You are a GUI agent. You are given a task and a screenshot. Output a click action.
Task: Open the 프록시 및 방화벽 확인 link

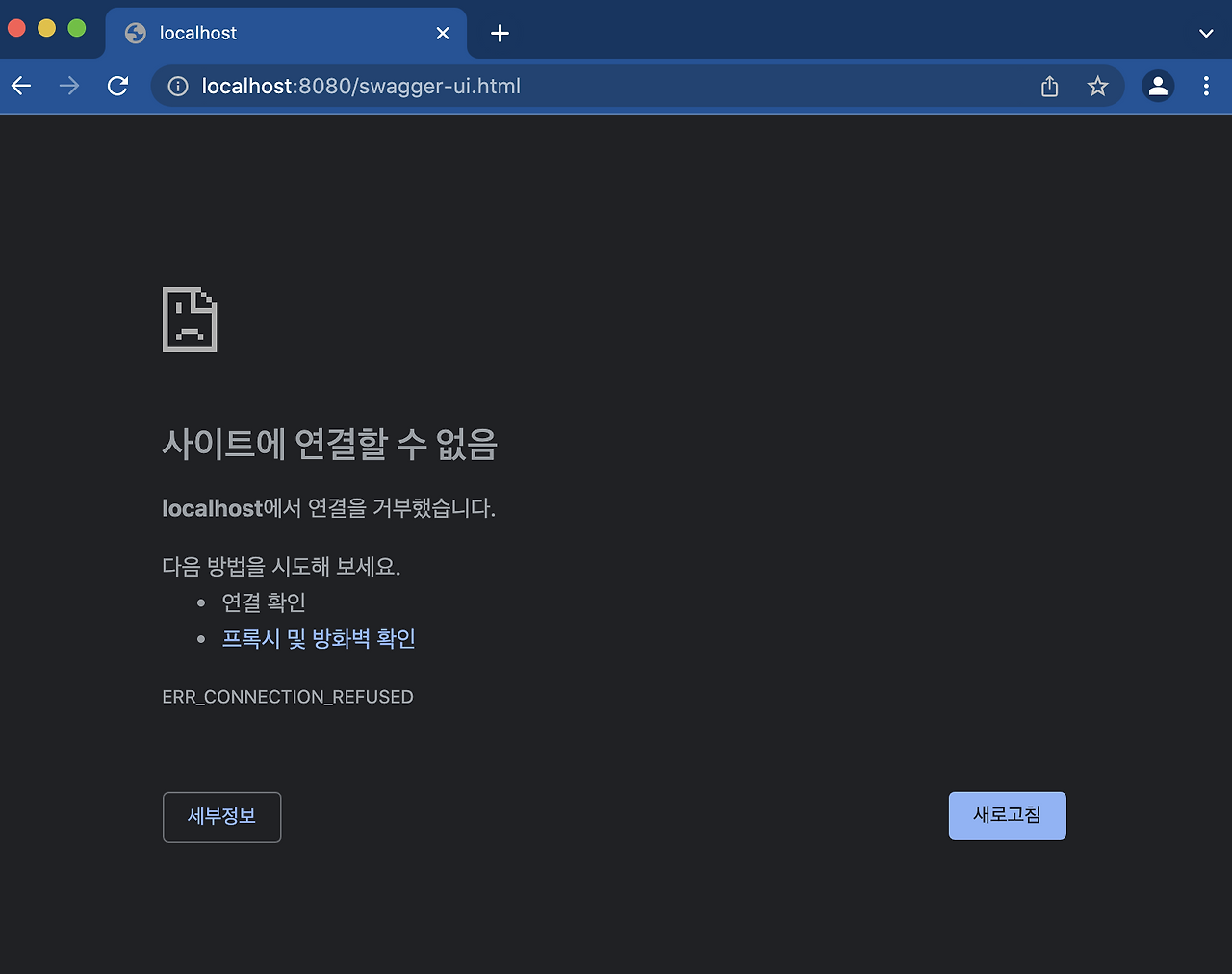319,638
